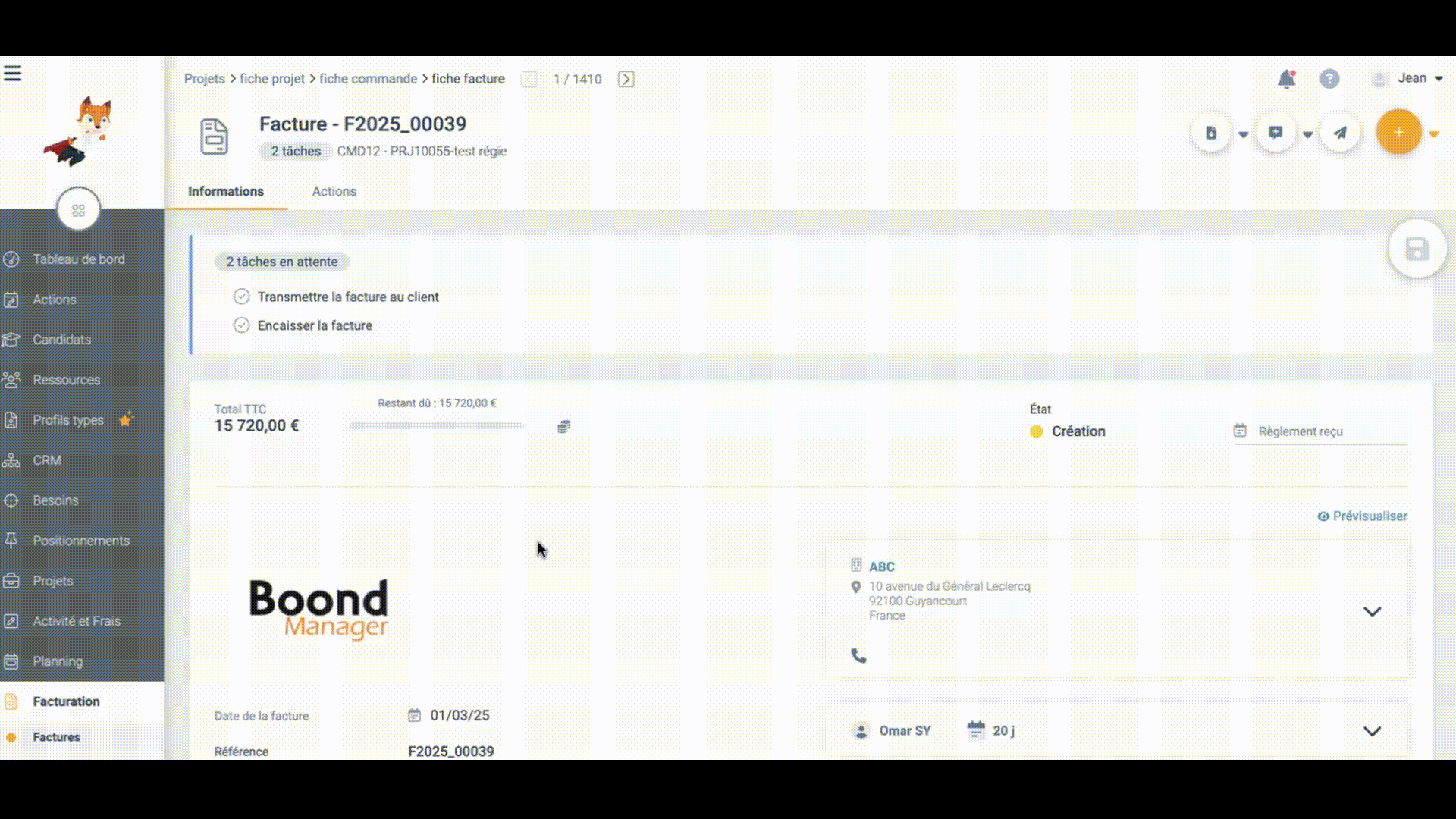This screenshot has width=1456, height=819.
Task: Open the ABC company link
Action: [882, 566]
